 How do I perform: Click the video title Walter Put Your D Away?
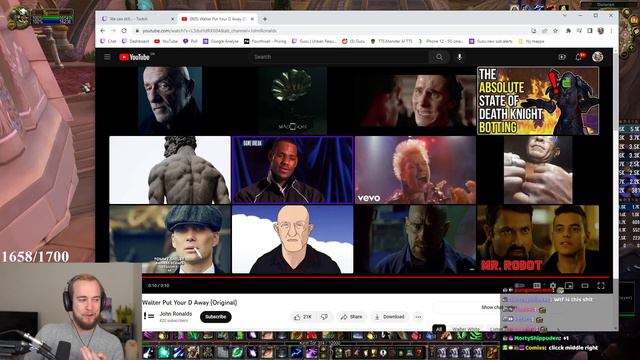point(190,302)
